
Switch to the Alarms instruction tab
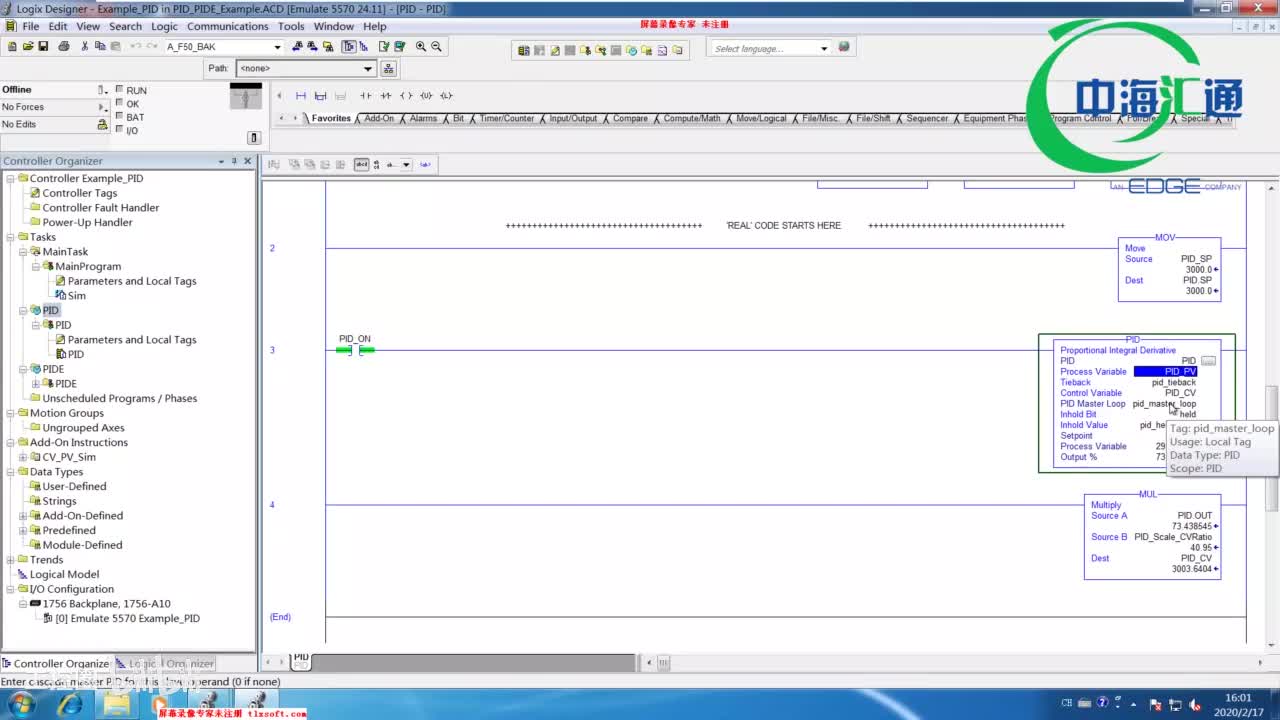tap(423, 118)
